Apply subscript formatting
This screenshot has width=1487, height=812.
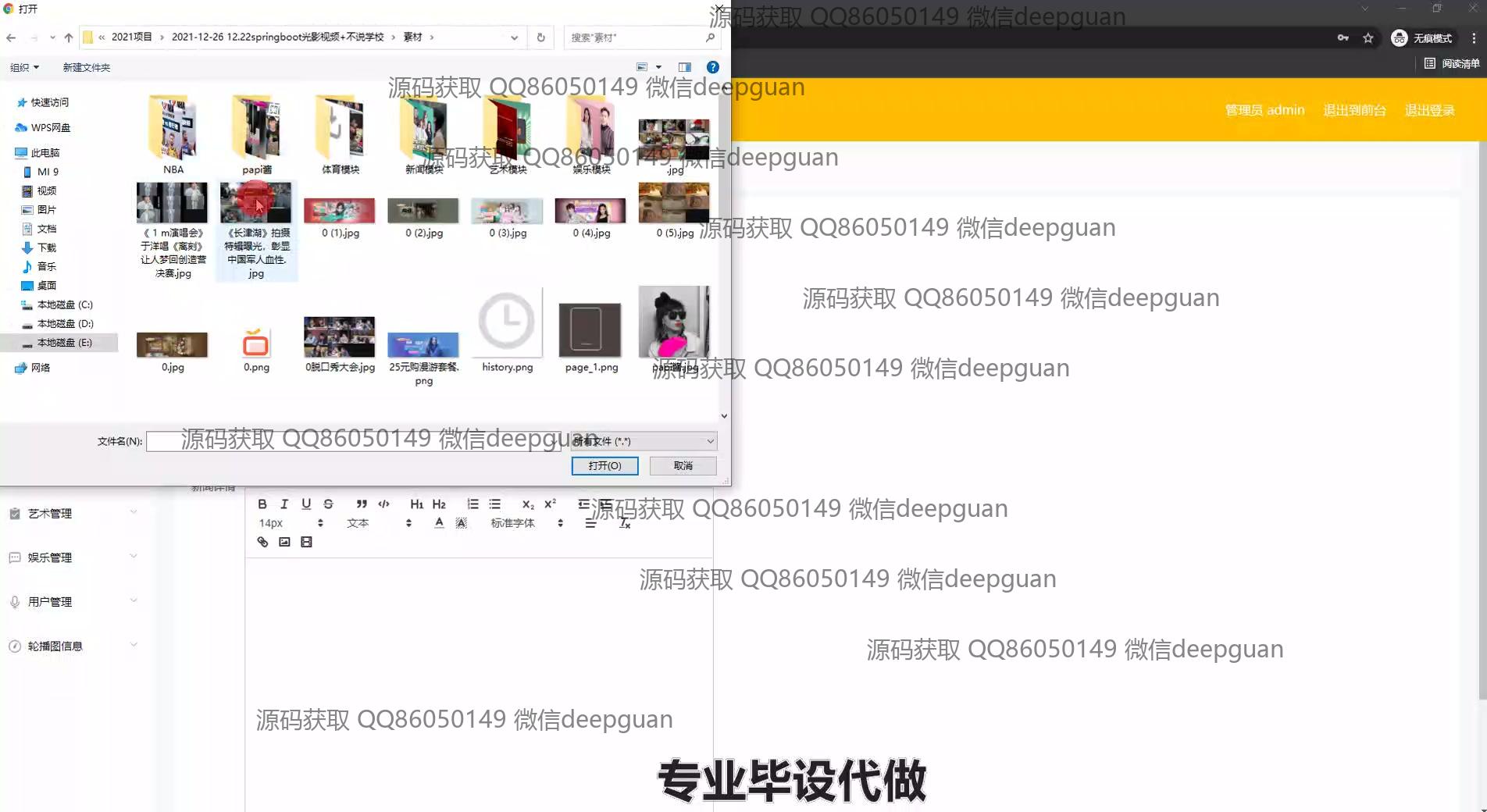(528, 504)
